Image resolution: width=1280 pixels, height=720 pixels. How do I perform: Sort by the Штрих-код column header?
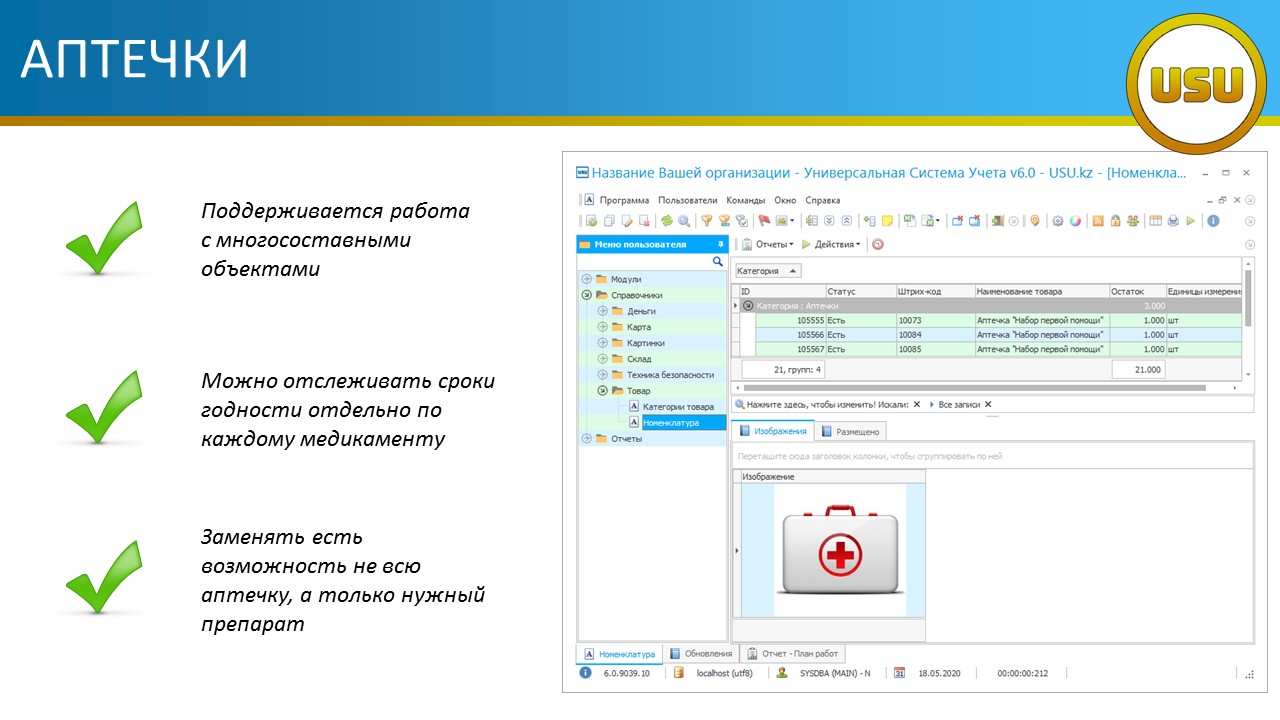click(935, 291)
